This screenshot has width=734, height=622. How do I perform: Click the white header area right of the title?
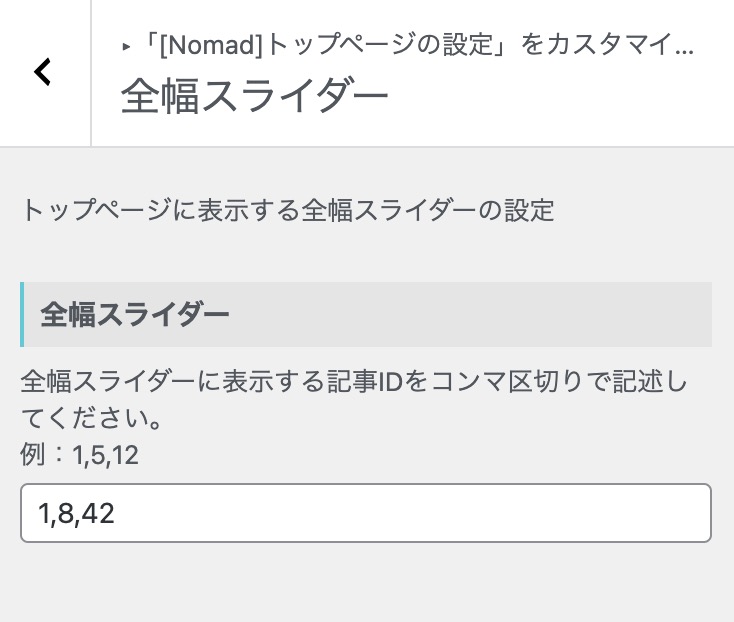pyautogui.click(x=560, y=100)
